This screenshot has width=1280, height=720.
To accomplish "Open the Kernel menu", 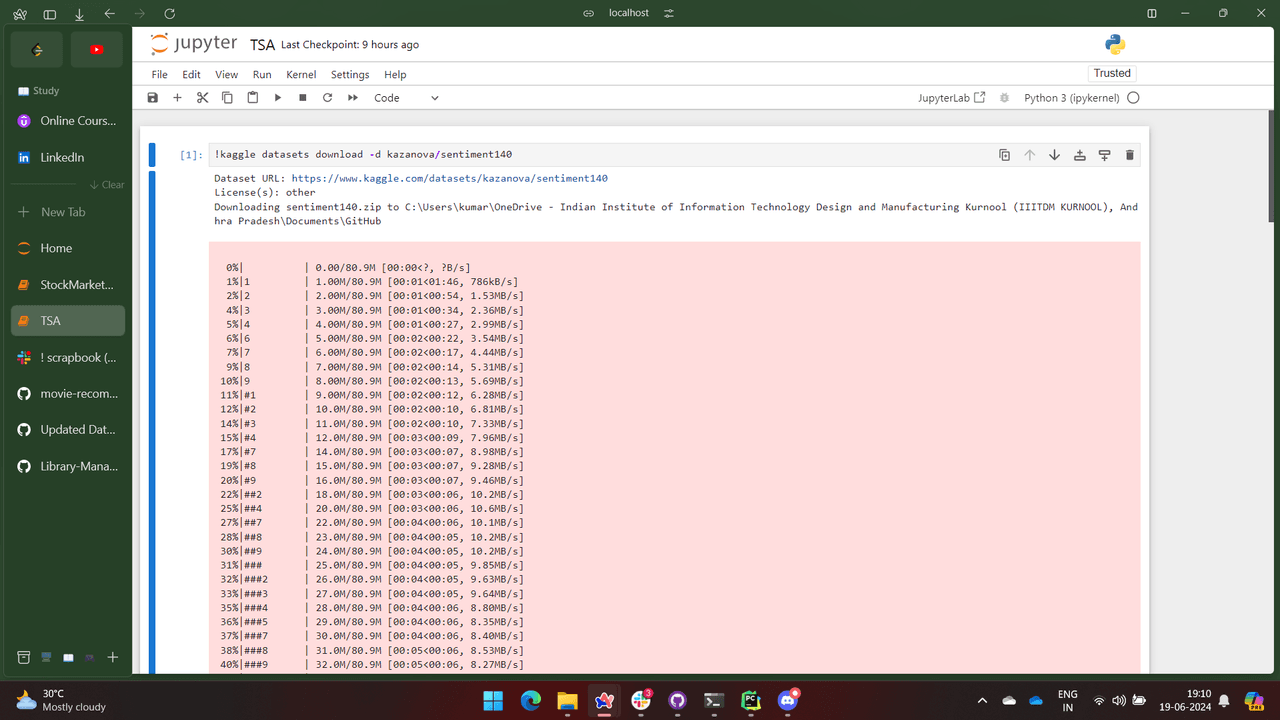I will [x=301, y=75].
